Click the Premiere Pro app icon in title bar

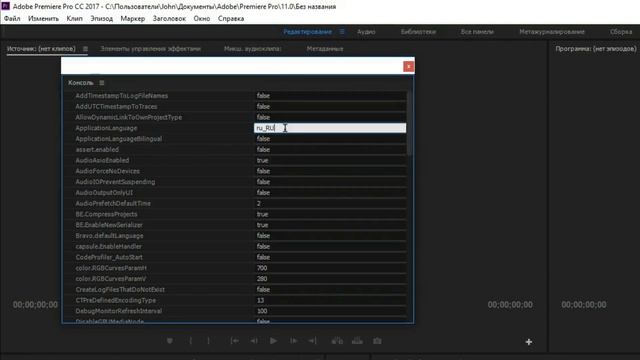click(x=5, y=6)
